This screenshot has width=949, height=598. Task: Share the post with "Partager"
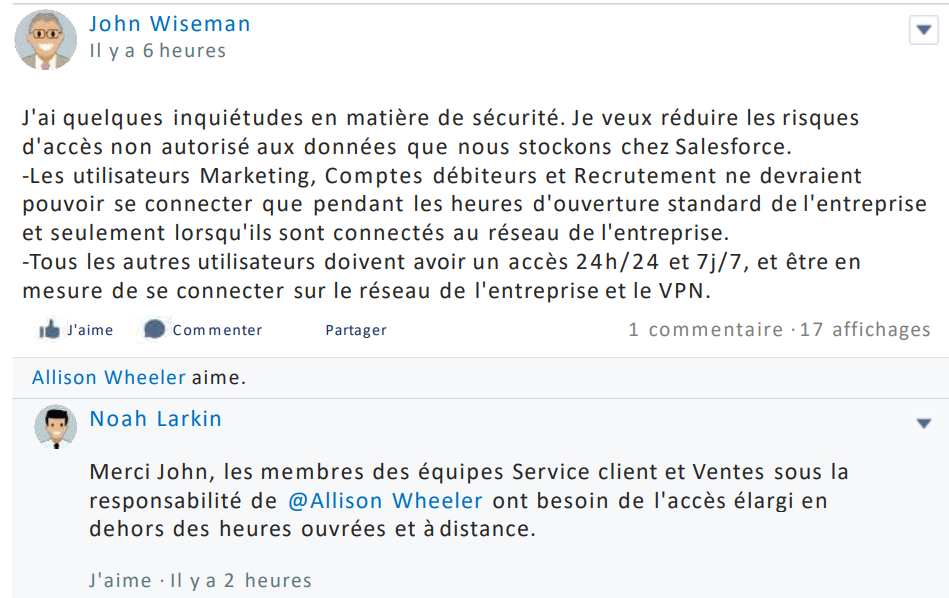pyautogui.click(x=356, y=330)
